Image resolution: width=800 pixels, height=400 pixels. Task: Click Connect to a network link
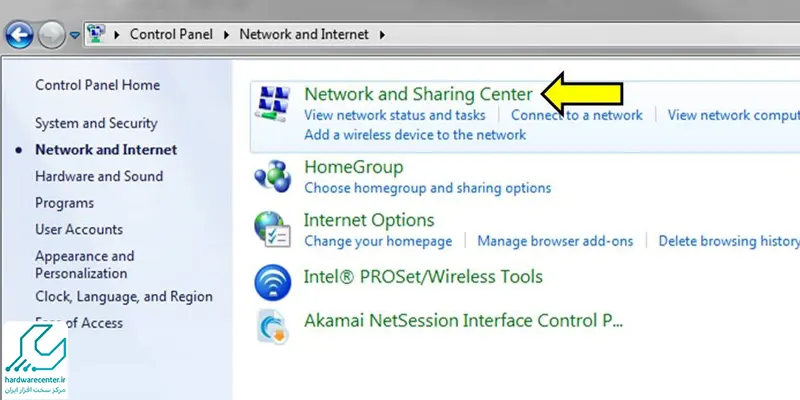tap(577, 115)
